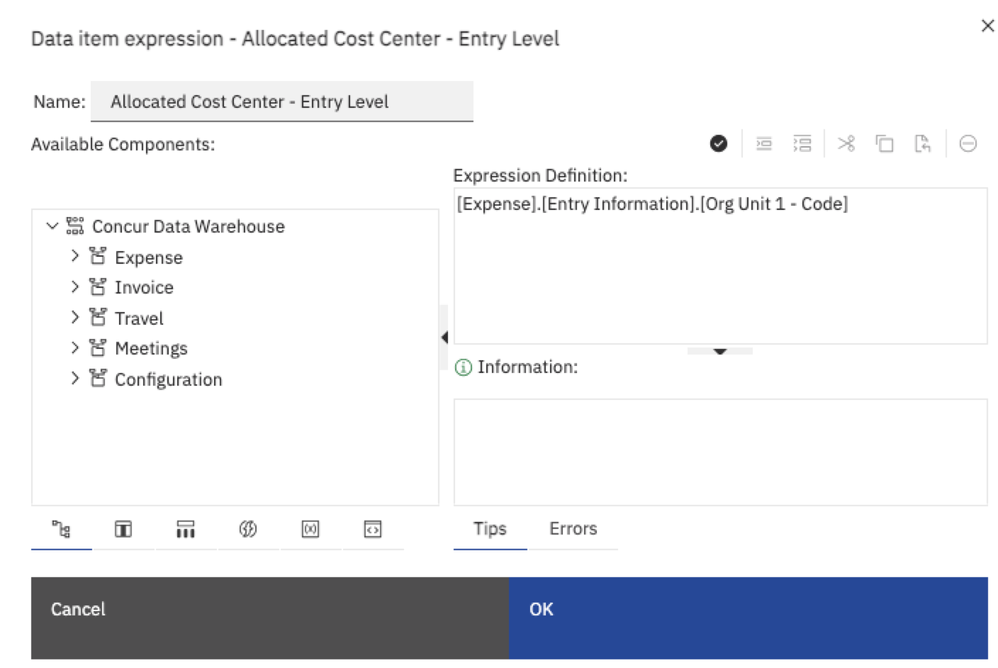Click the green Information icon
Image resolution: width=998 pixels, height=668 pixels.
[463, 367]
